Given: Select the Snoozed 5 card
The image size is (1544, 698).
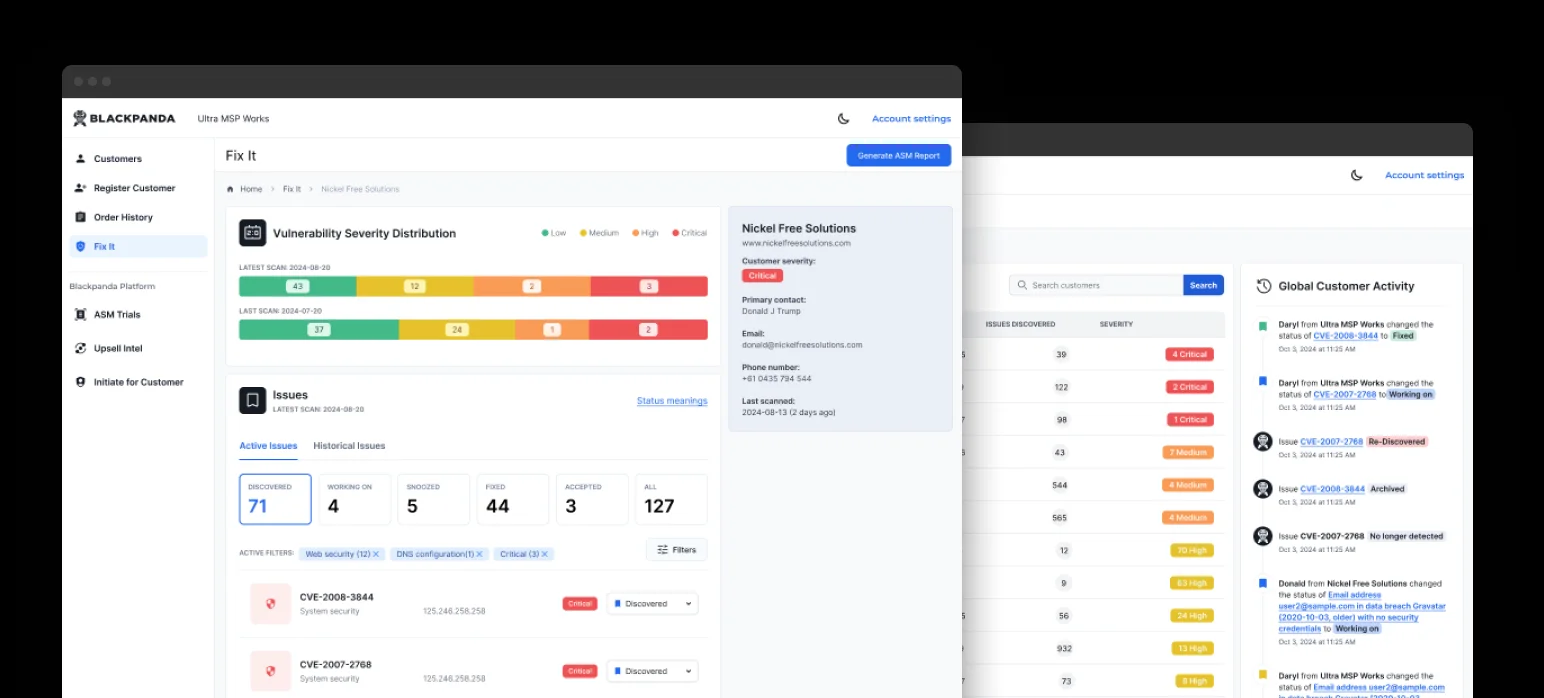Looking at the screenshot, I should tap(433, 499).
